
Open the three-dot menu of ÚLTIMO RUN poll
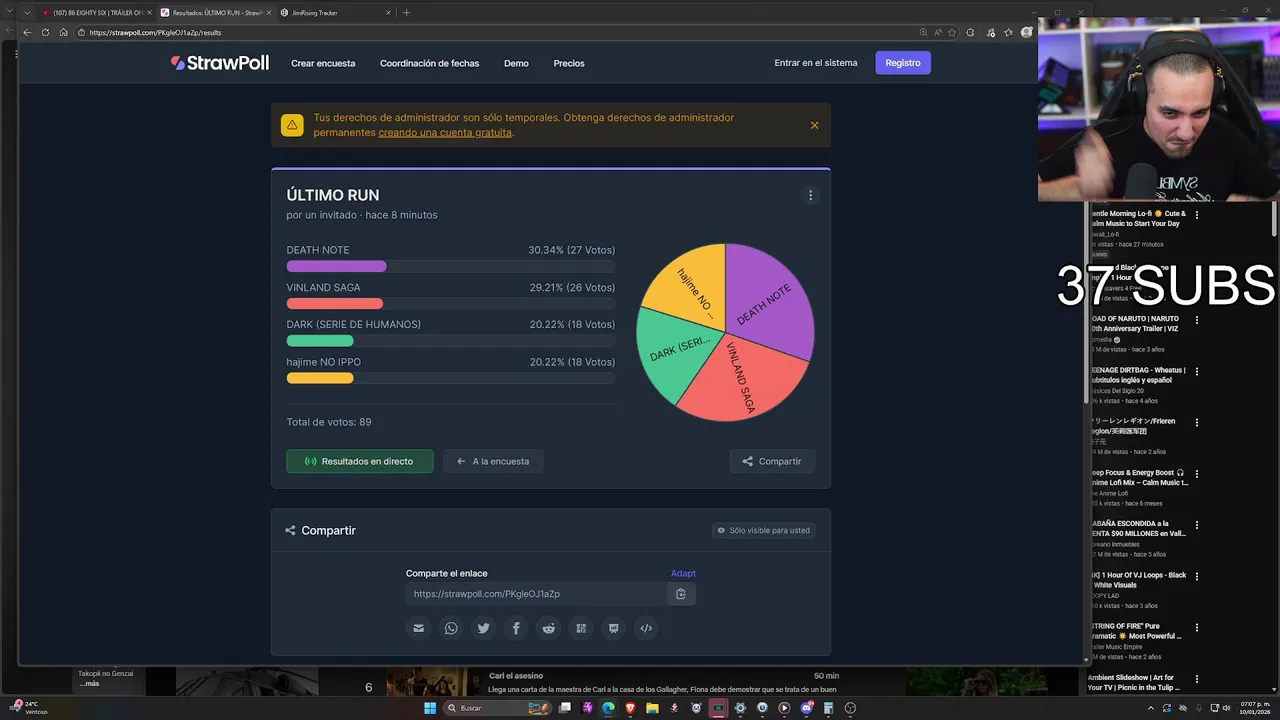pos(811,195)
